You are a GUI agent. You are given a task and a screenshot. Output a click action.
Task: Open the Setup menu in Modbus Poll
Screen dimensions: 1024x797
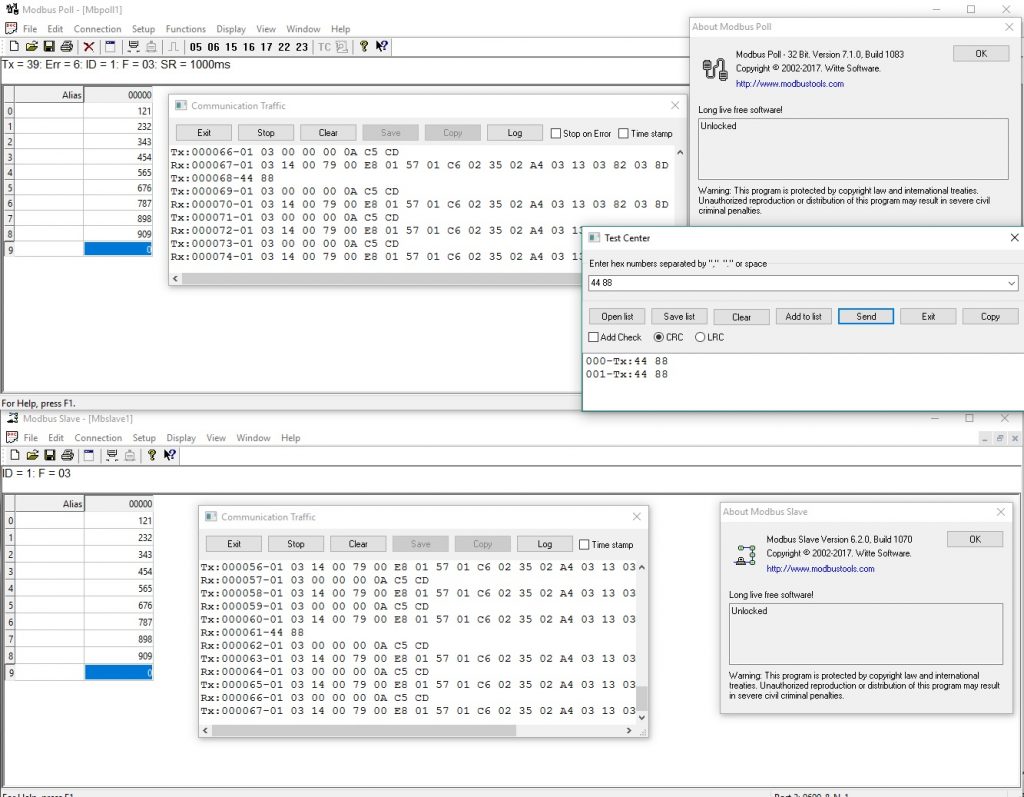pos(143,29)
